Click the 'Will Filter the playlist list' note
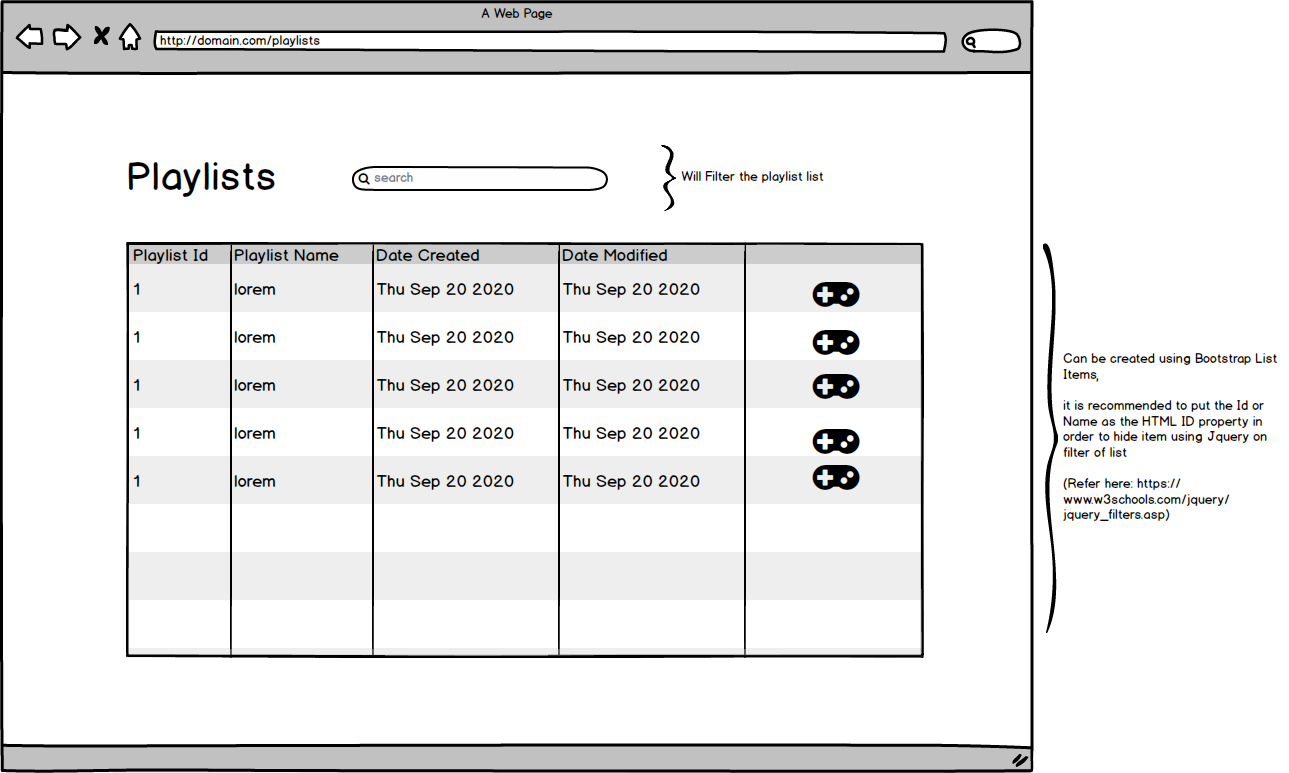This screenshot has width=1289, height=773. point(752,176)
